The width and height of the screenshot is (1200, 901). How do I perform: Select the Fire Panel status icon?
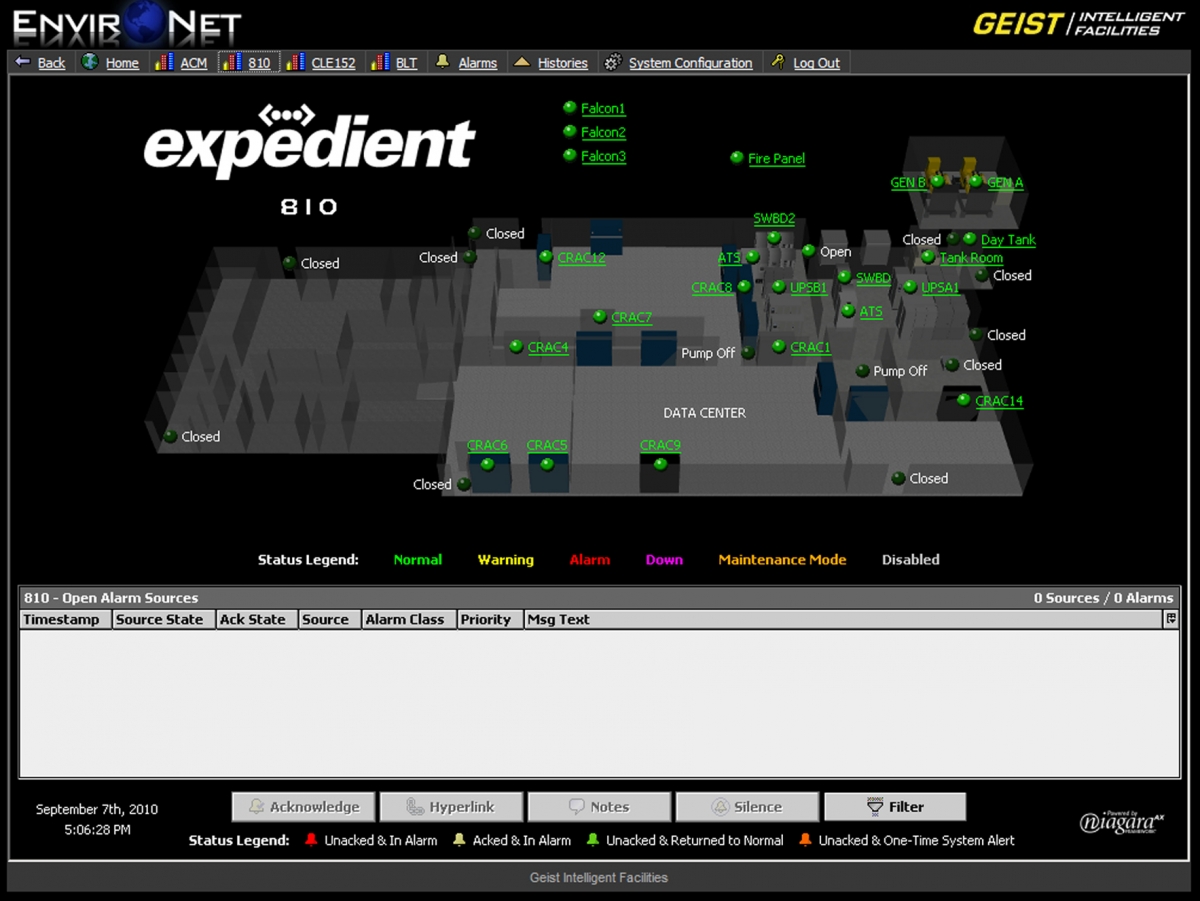(x=737, y=157)
